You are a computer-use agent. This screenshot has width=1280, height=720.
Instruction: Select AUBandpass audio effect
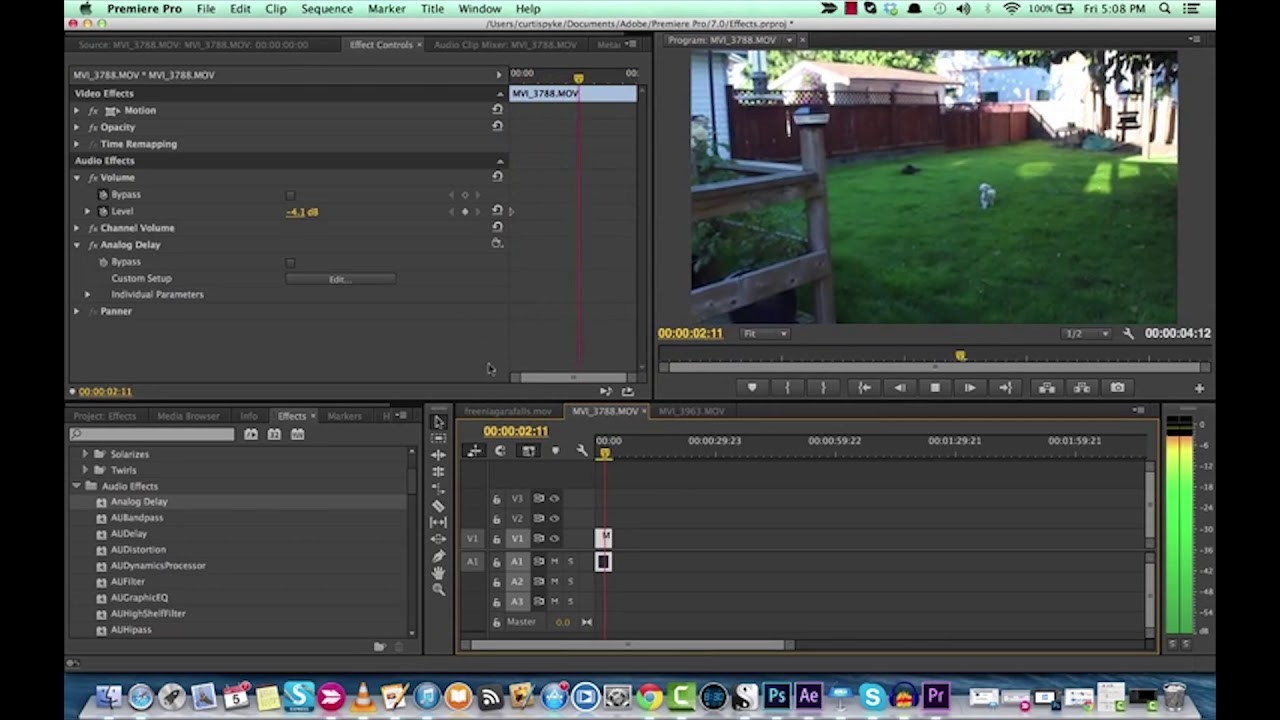click(x=137, y=518)
